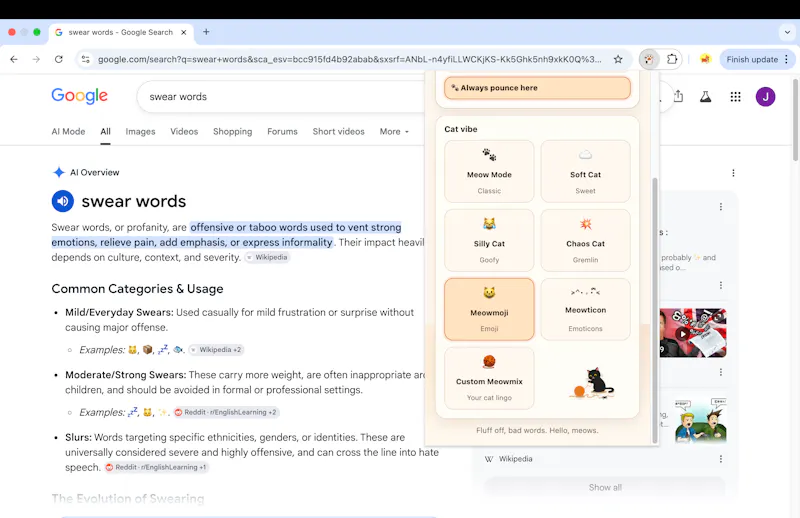The height and width of the screenshot is (518, 800).
Task: Click the cat with yarn illustration
Action: (592, 383)
